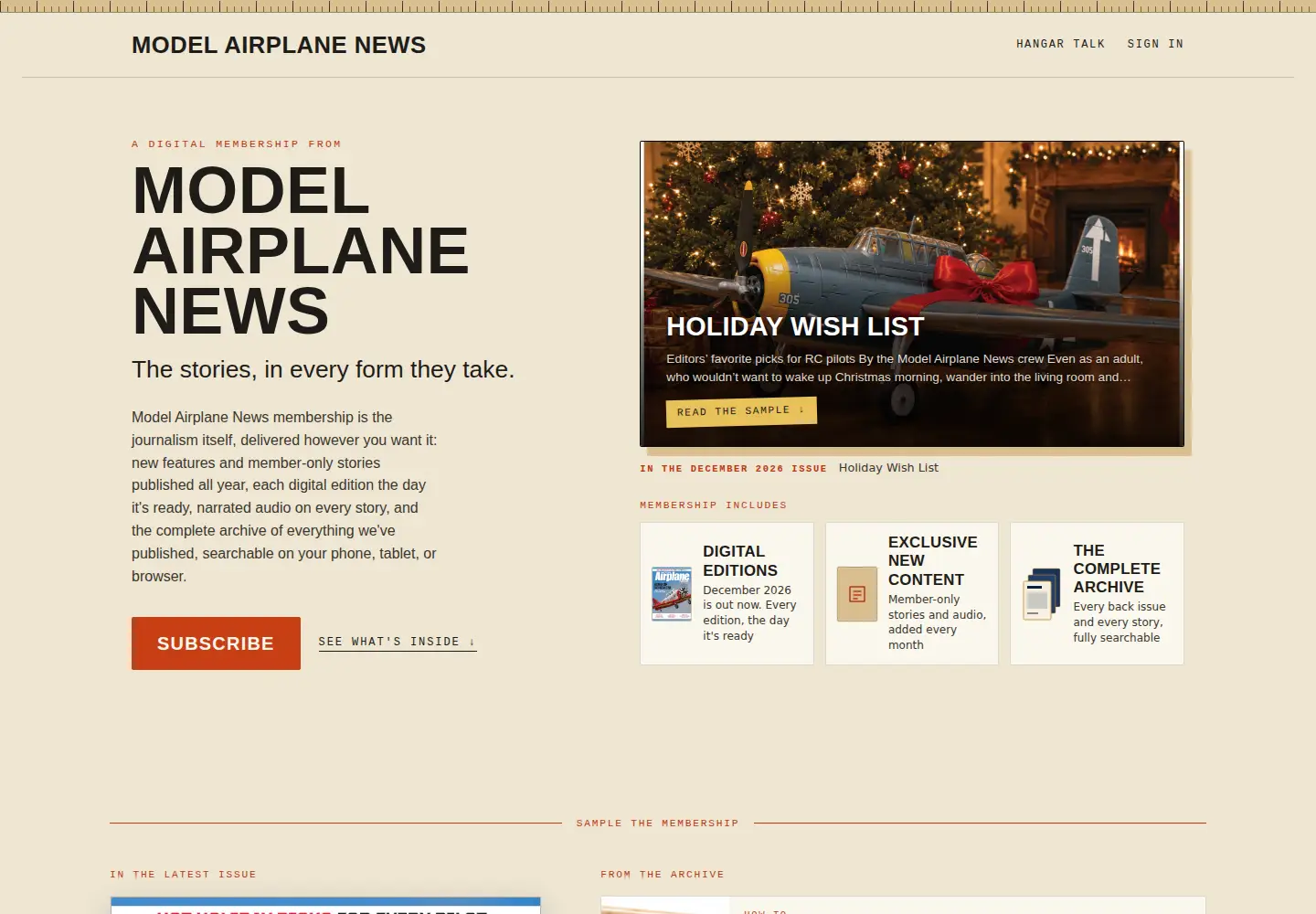The height and width of the screenshot is (914, 1316).
Task: Click the stacked pages icon in Complete Archive
Action: tap(1042, 594)
